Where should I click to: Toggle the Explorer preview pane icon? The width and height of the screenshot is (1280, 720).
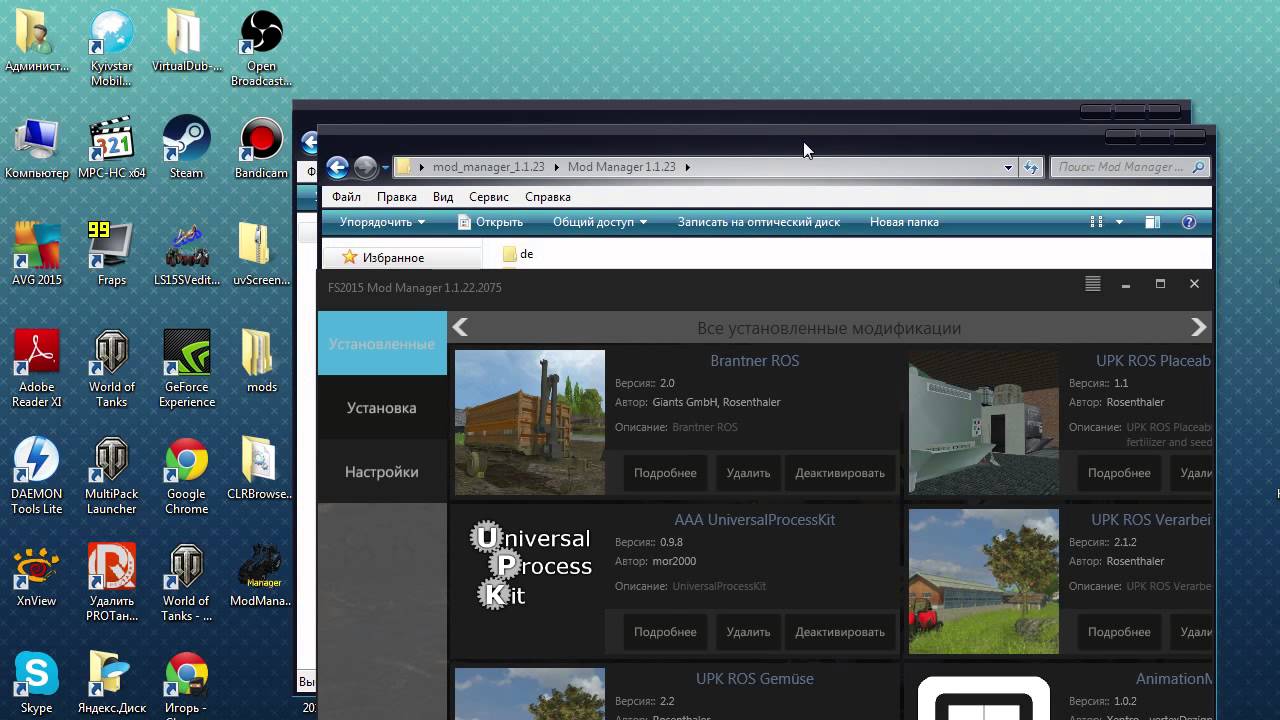[x=1153, y=222]
